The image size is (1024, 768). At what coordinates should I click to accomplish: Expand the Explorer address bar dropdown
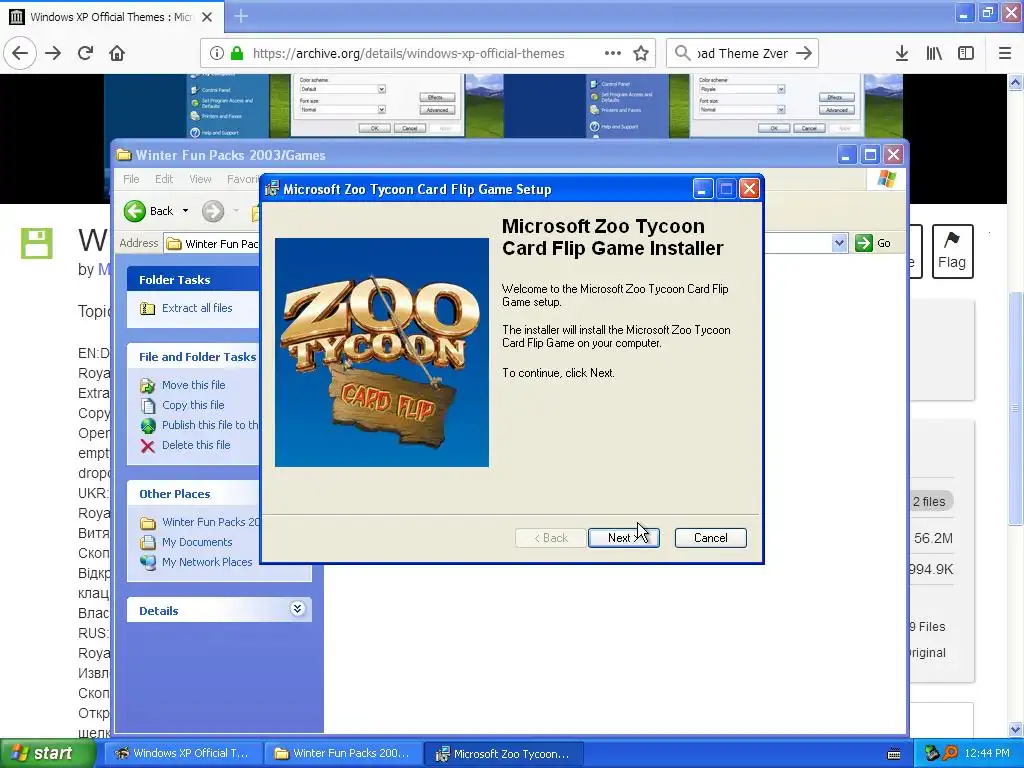coord(839,243)
